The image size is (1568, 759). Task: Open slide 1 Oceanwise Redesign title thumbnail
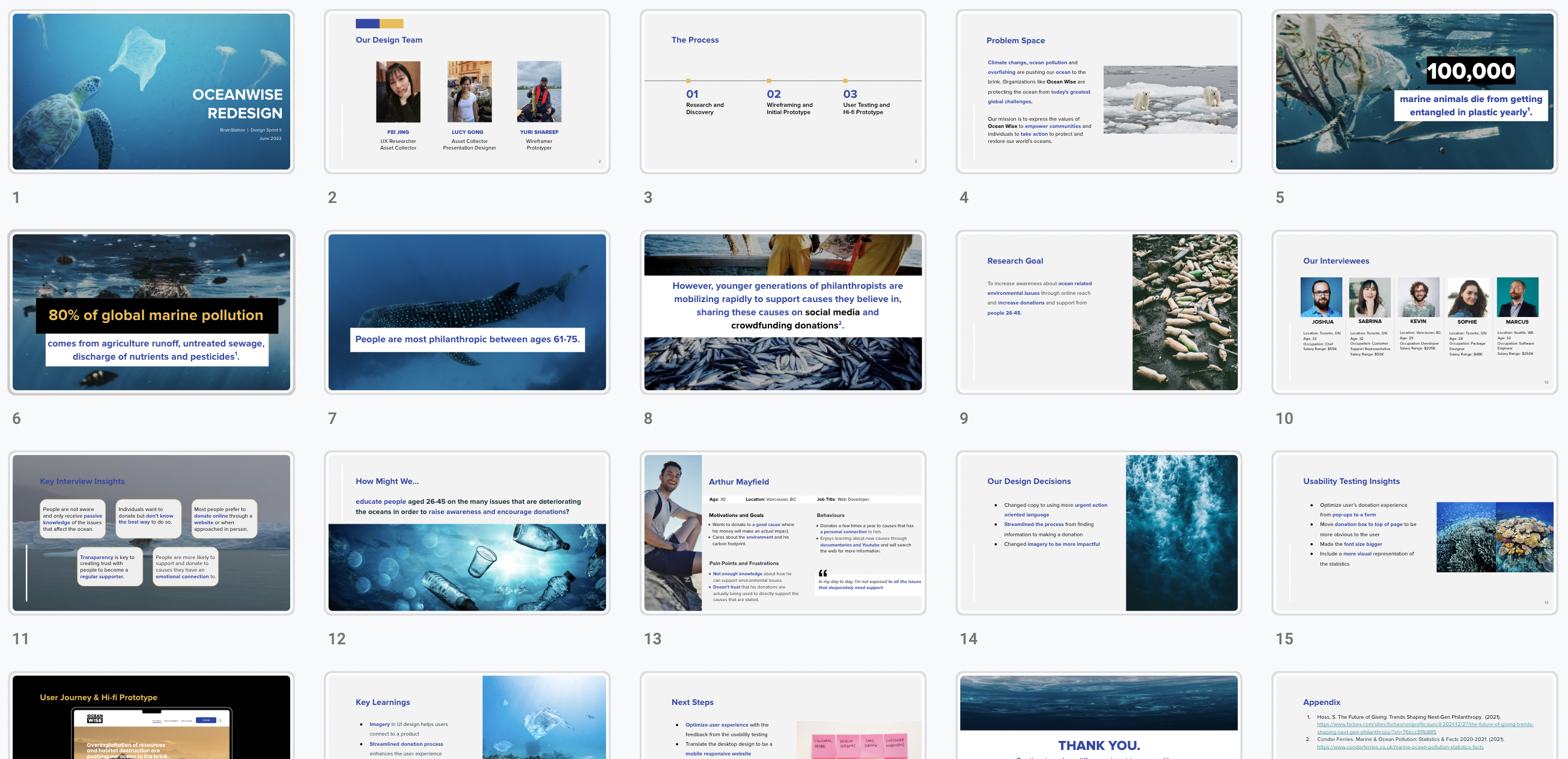point(151,91)
